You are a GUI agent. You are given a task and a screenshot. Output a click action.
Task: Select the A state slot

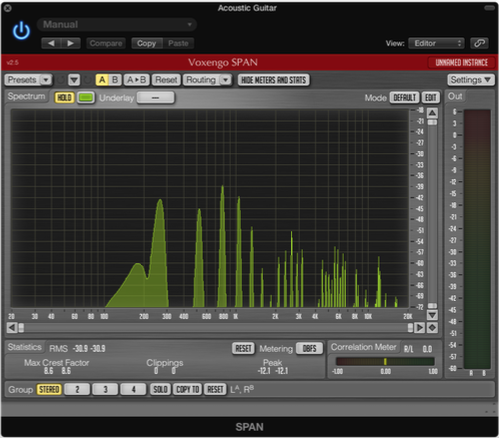click(102, 80)
